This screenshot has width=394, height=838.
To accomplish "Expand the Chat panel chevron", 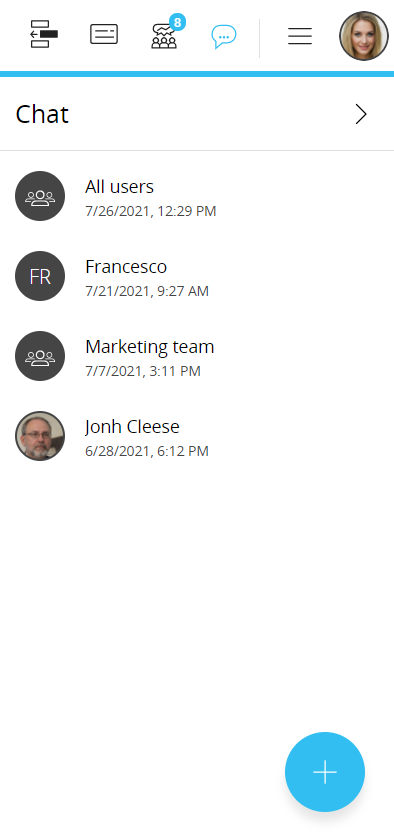I will [x=361, y=114].
